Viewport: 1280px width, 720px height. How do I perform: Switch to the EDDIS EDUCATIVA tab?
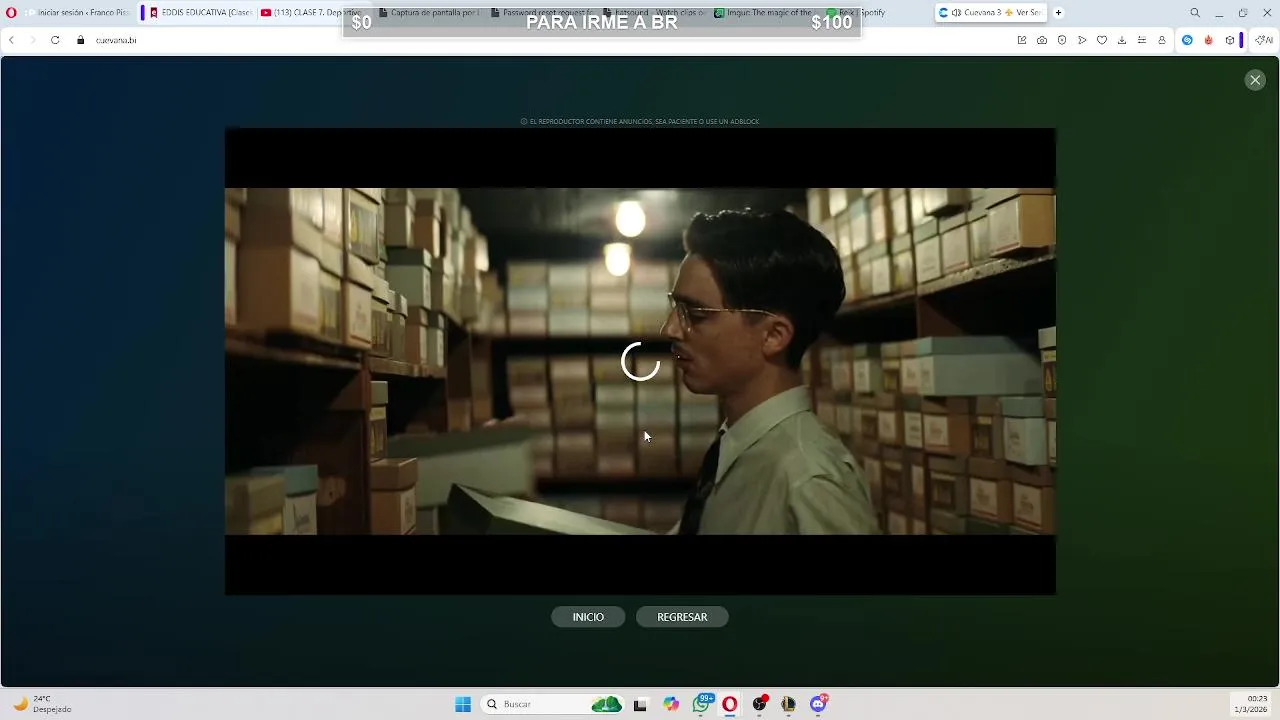click(x=199, y=13)
